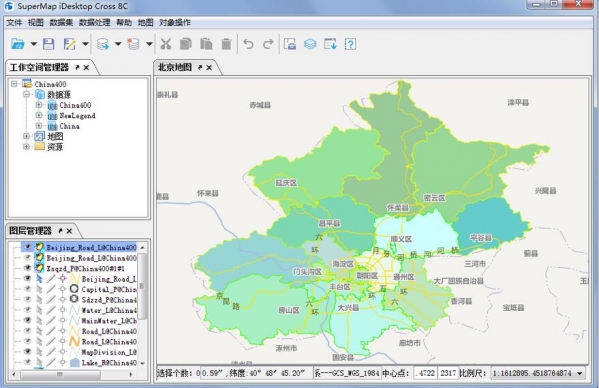The image size is (599, 388).
Task: Click the layout window icon after Redo
Action: pos(290,44)
